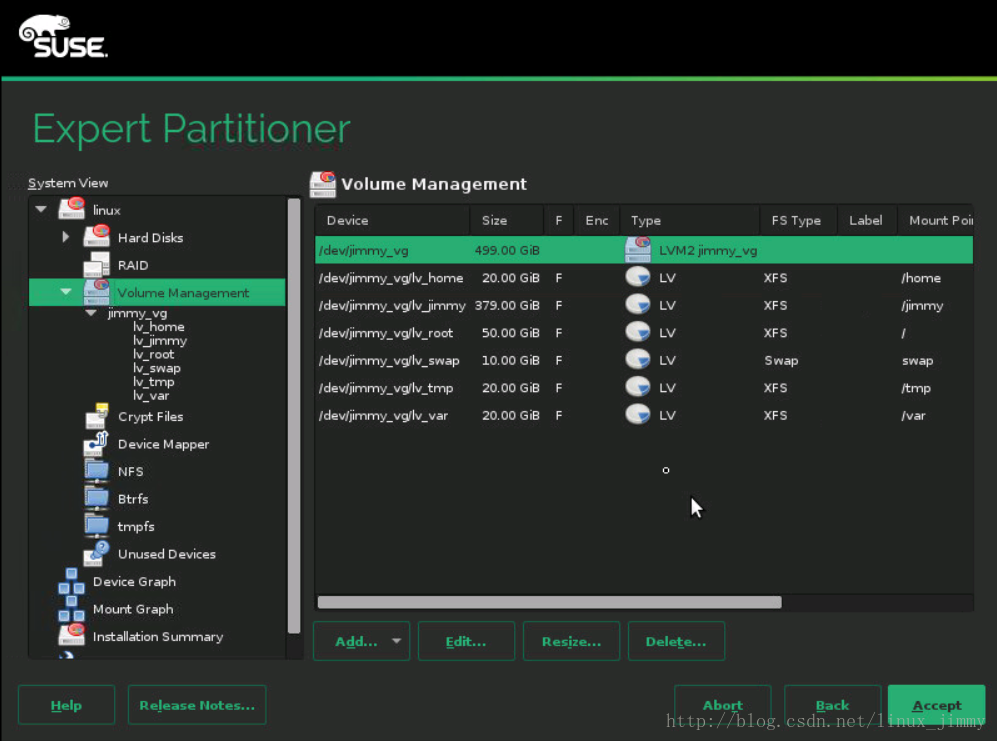
Task: Click the System View vertical scrollbar
Action: click(x=294, y=416)
